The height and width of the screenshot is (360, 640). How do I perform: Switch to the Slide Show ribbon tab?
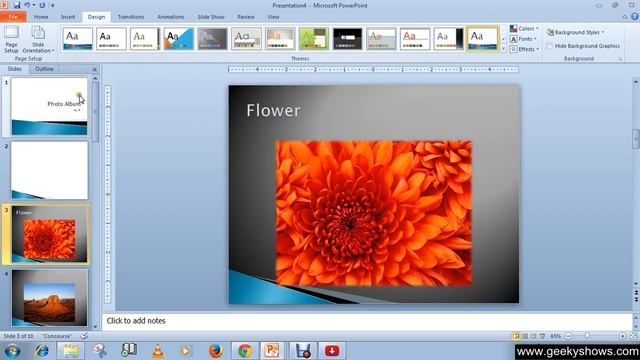(211, 17)
